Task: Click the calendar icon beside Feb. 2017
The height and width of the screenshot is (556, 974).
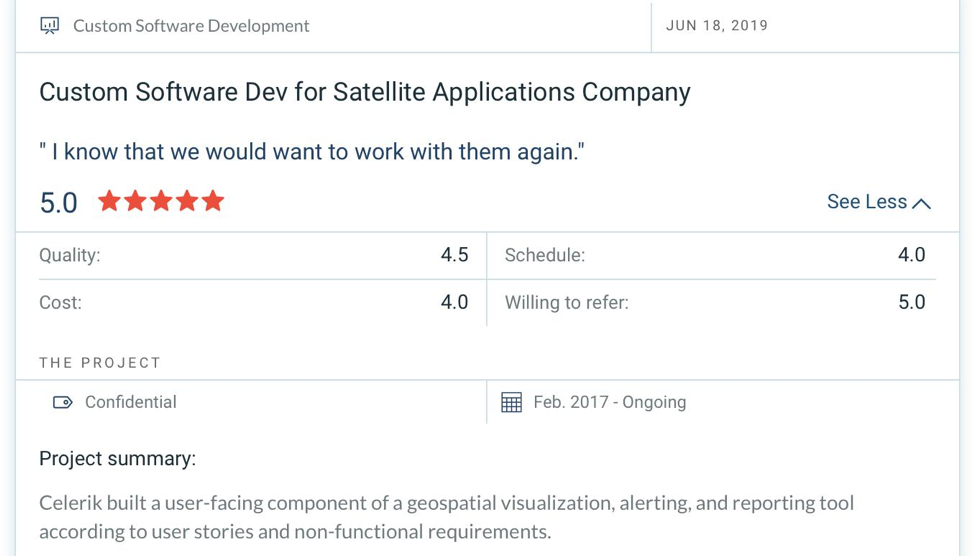Action: click(x=511, y=403)
